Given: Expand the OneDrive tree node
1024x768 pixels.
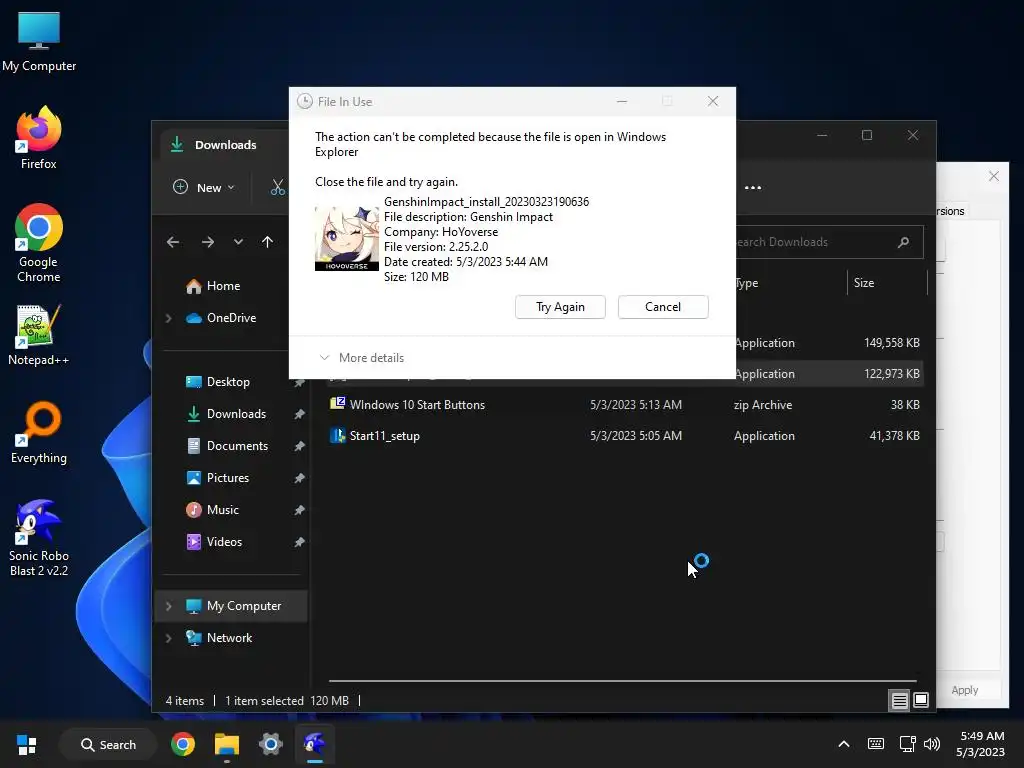Looking at the screenshot, I should point(168,318).
